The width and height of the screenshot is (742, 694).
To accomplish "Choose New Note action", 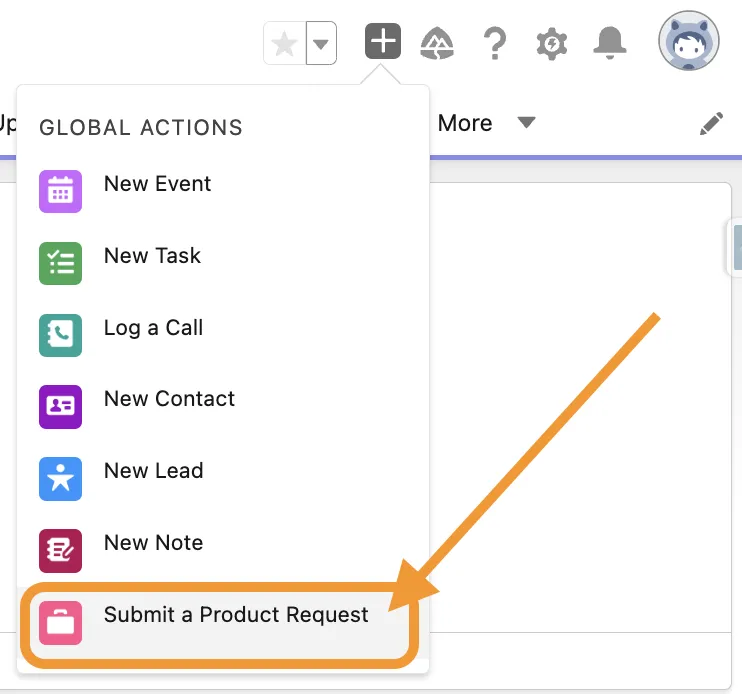I will click(153, 543).
